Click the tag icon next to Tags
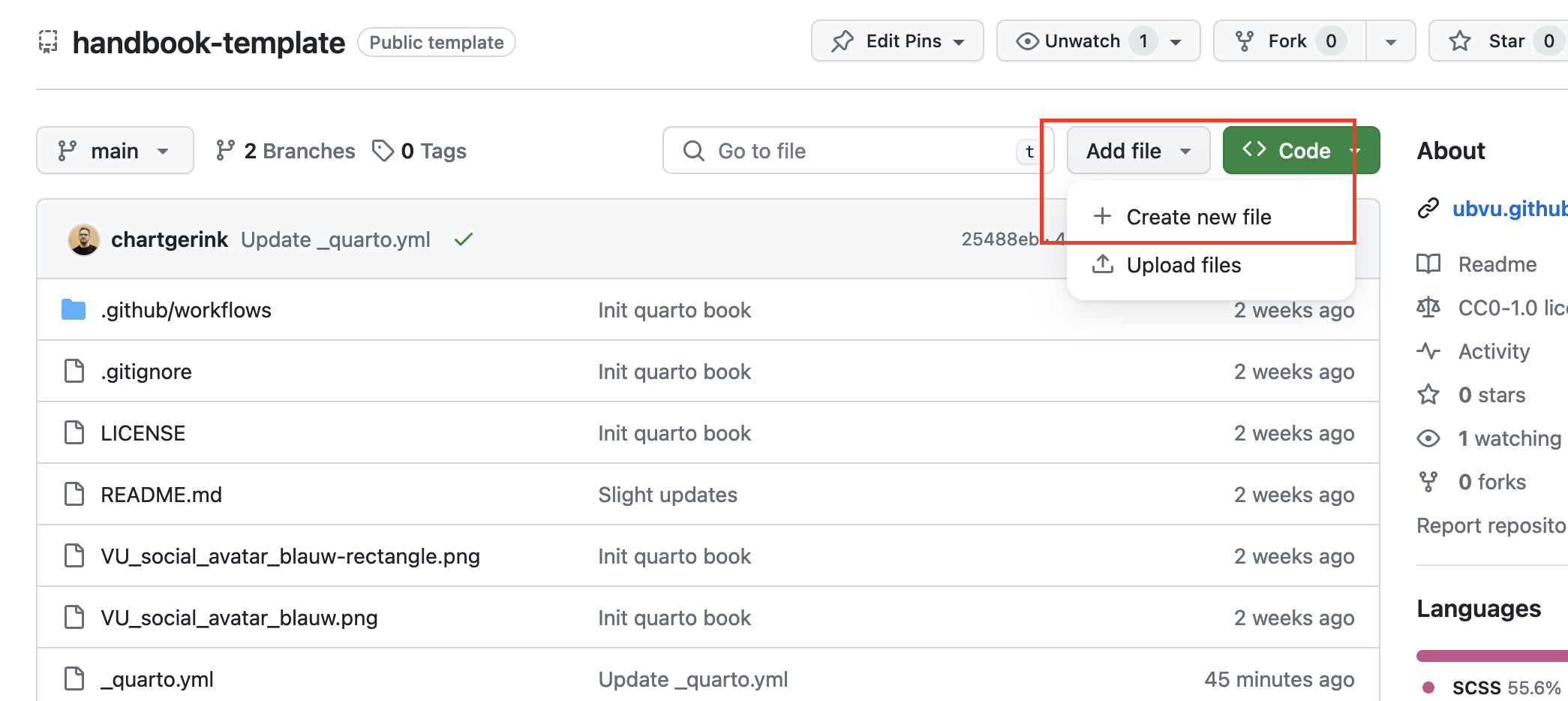The height and width of the screenshot is (701, 1568). pyautogui.click(x=383, y=151)
